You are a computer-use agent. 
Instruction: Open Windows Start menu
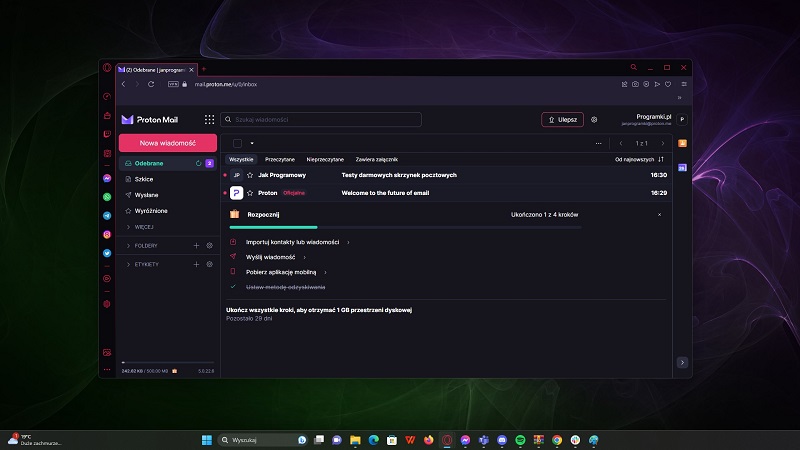click(207, 440)
